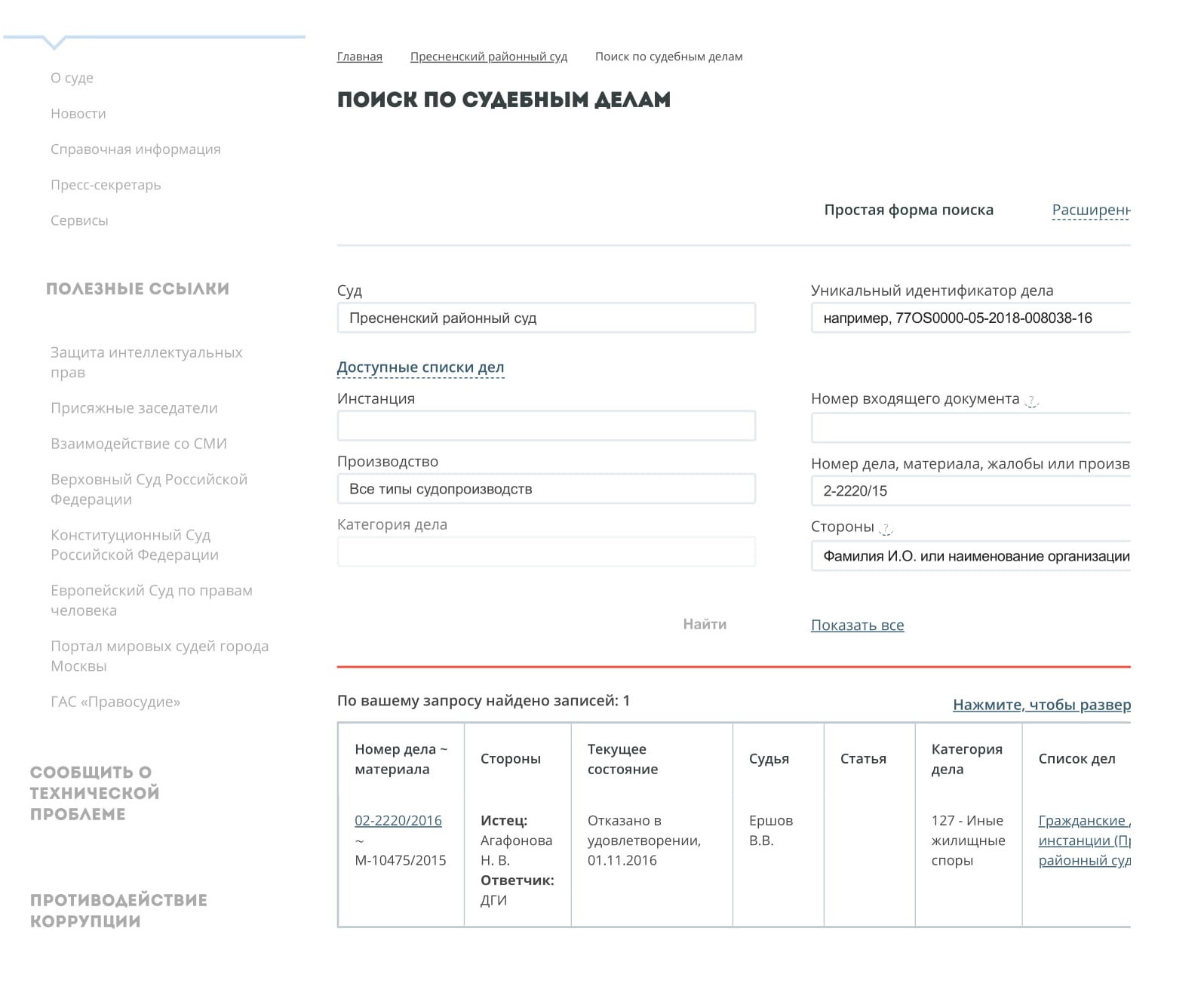Click Противодействие коррупции heading link
Viewport: 1204px width, 999px height.
point(118,911)
